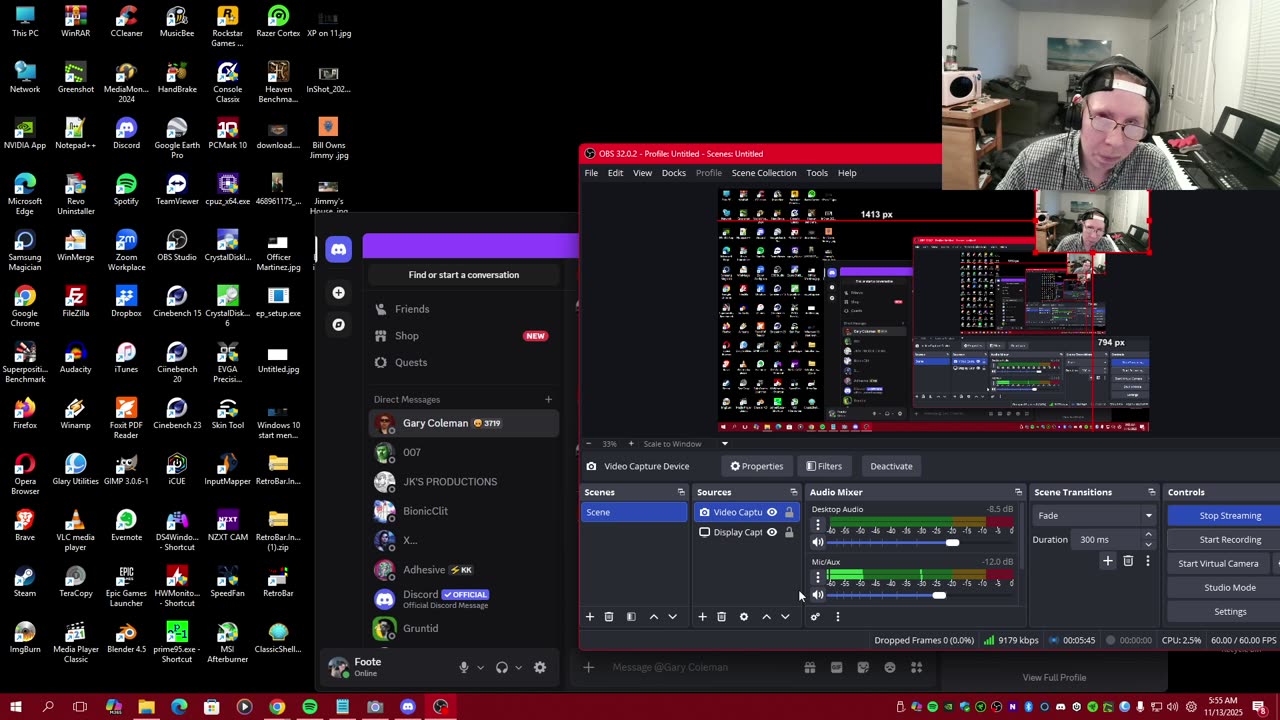
Task: Open the OBS View menu
Action: coord(642,173)
